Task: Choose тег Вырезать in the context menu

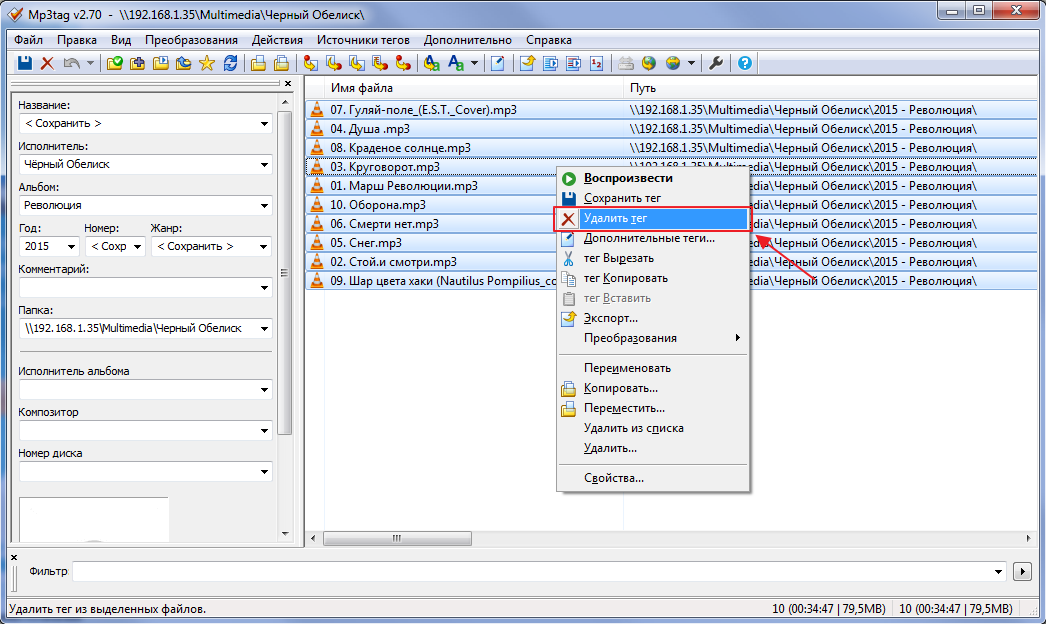Action: pyautogui.click(x=653, y=258)
